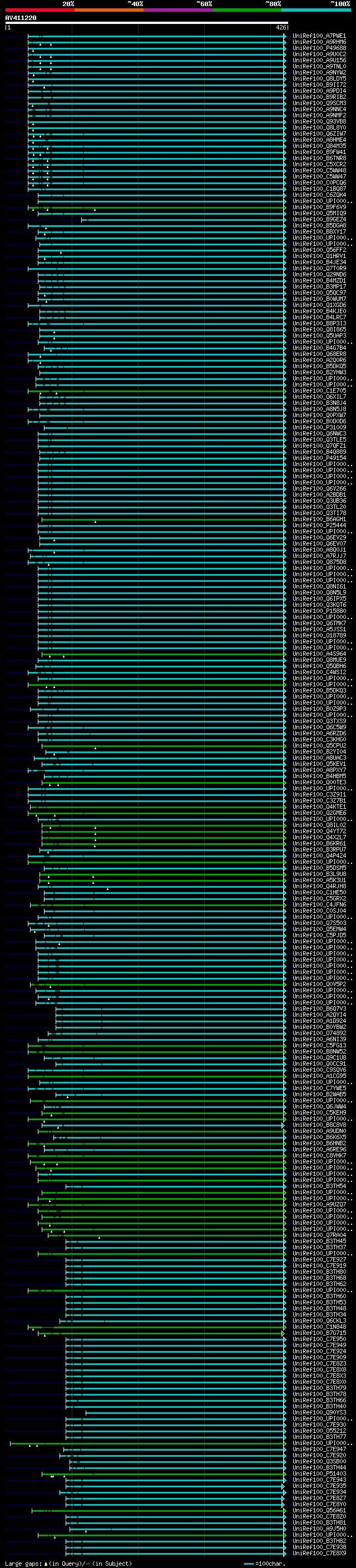Click the UniRef100_B3RPU7 label
Image resolution: width=356 pixels, height=1568 pixels.
[319, 849]
